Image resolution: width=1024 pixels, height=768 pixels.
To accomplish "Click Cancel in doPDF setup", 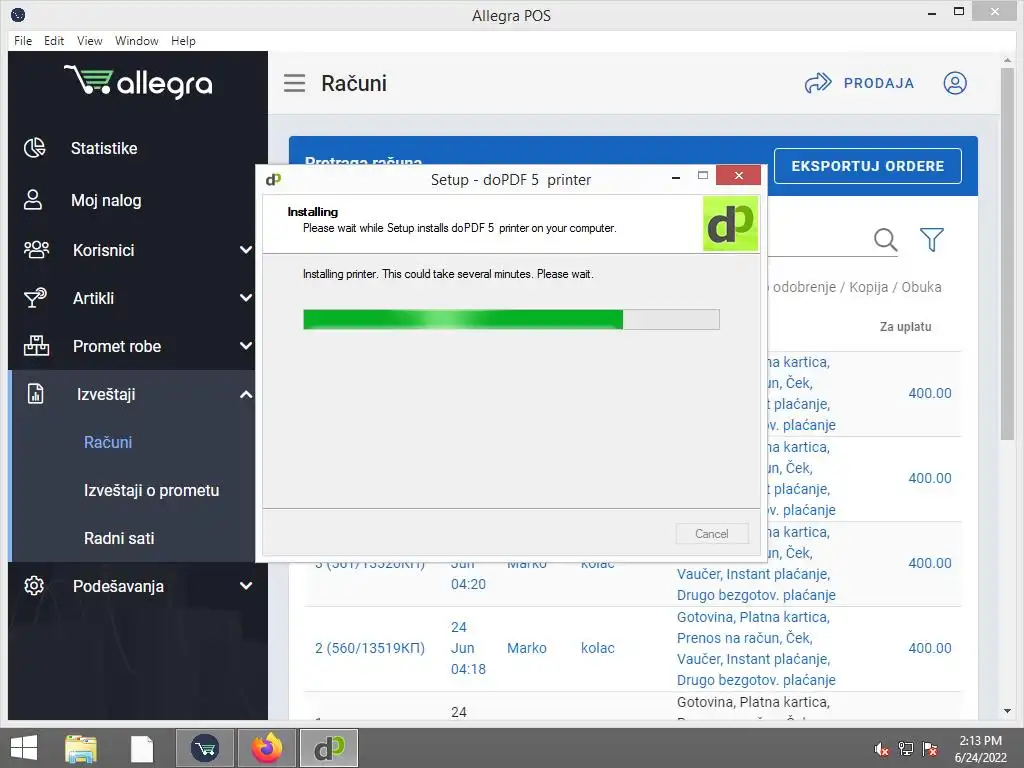I will pyautogui.click(x=711, y=534).
